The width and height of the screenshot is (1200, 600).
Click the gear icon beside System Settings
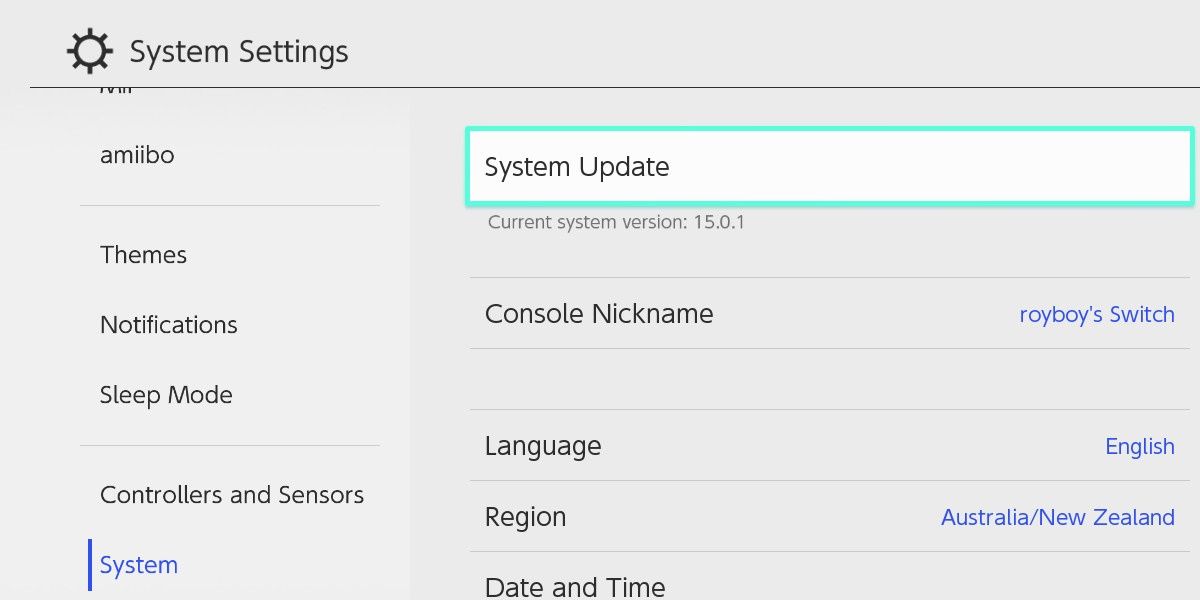[x=90, y=51]
